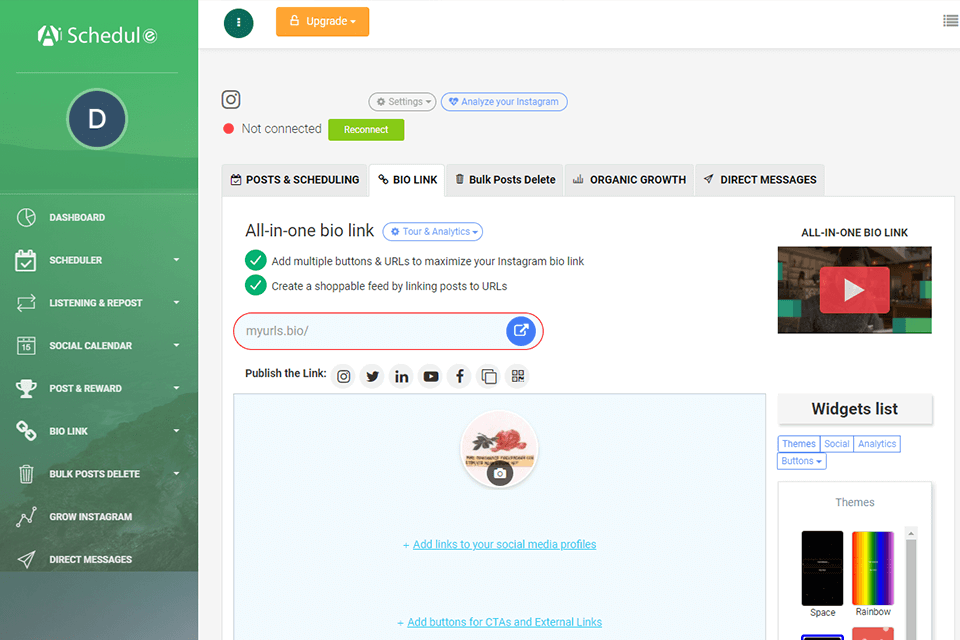Select the Themes widget tab

point(798,444)
